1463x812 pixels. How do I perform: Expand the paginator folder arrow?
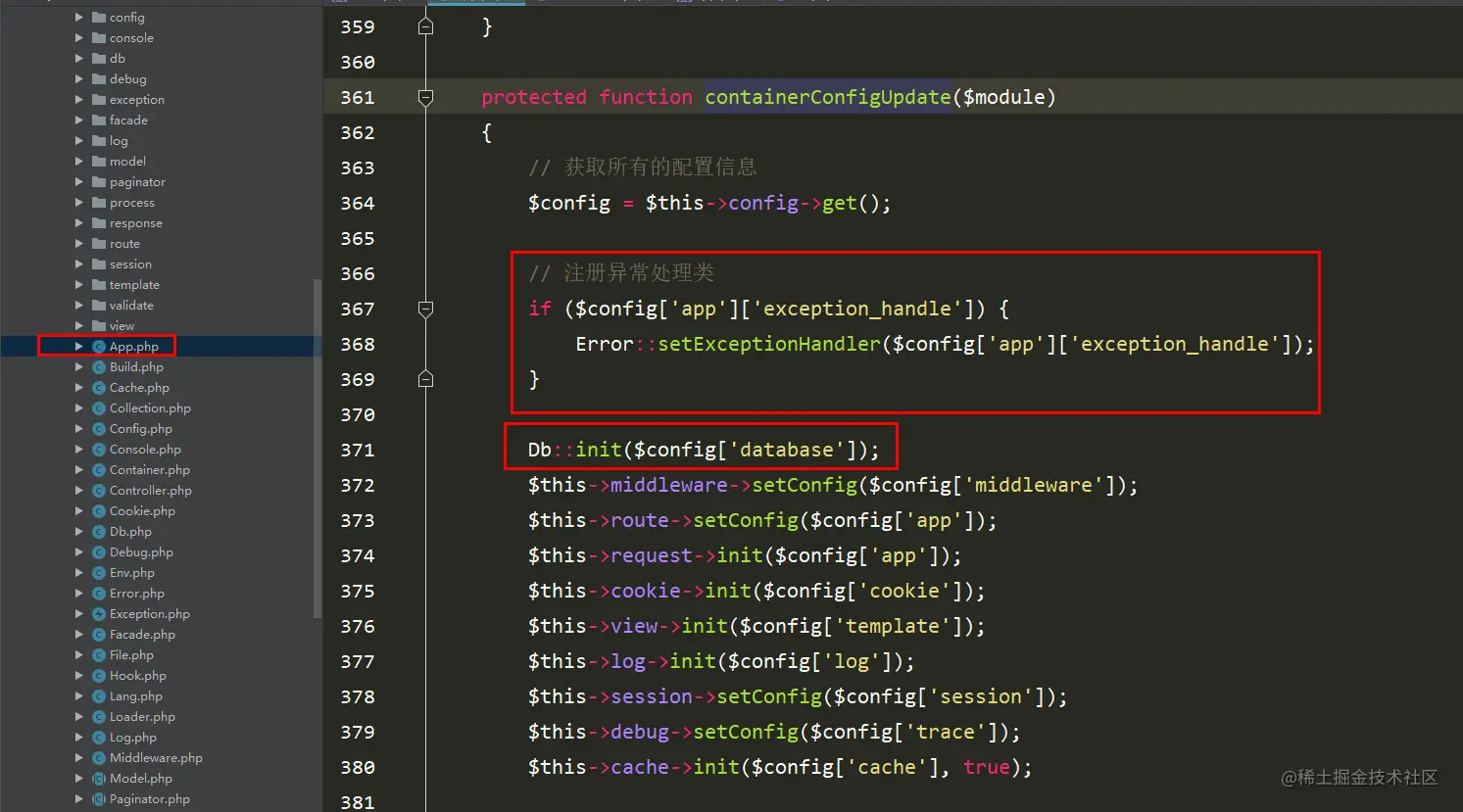79,182
